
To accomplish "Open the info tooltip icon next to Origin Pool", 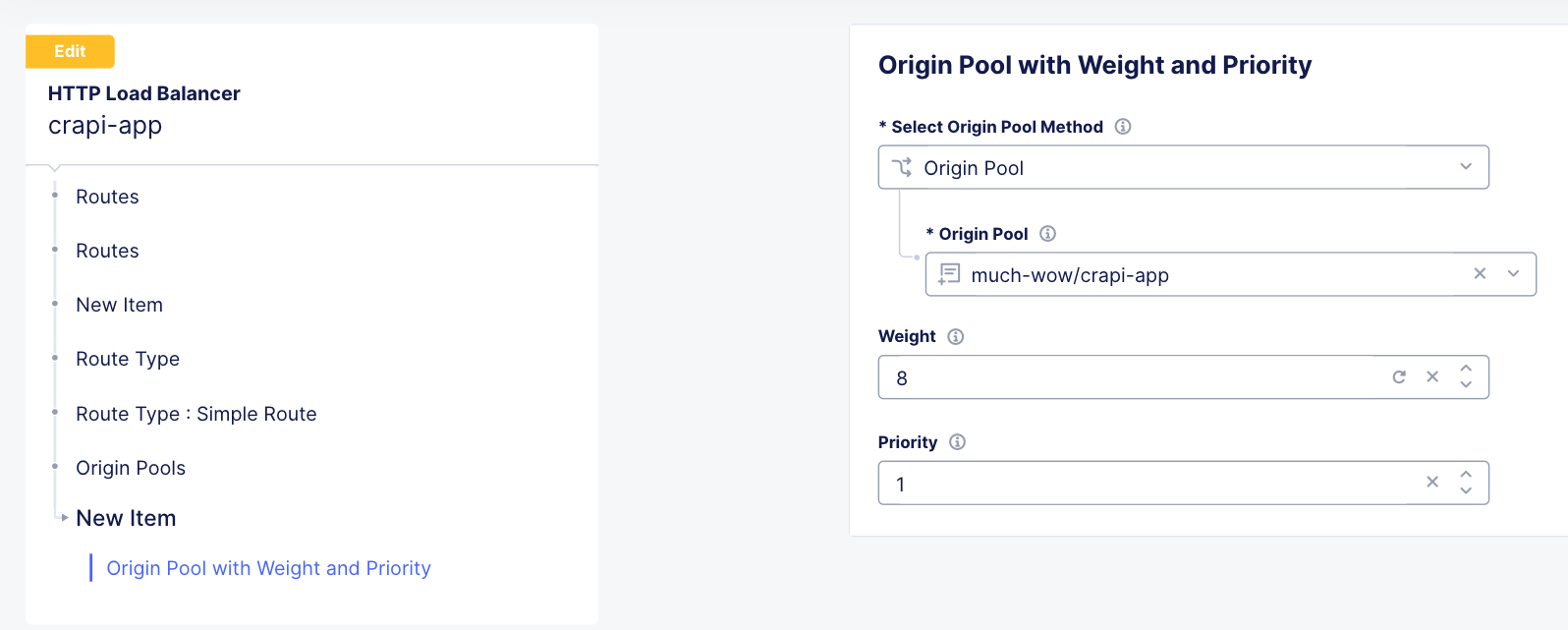I will tap(1047, 233).
